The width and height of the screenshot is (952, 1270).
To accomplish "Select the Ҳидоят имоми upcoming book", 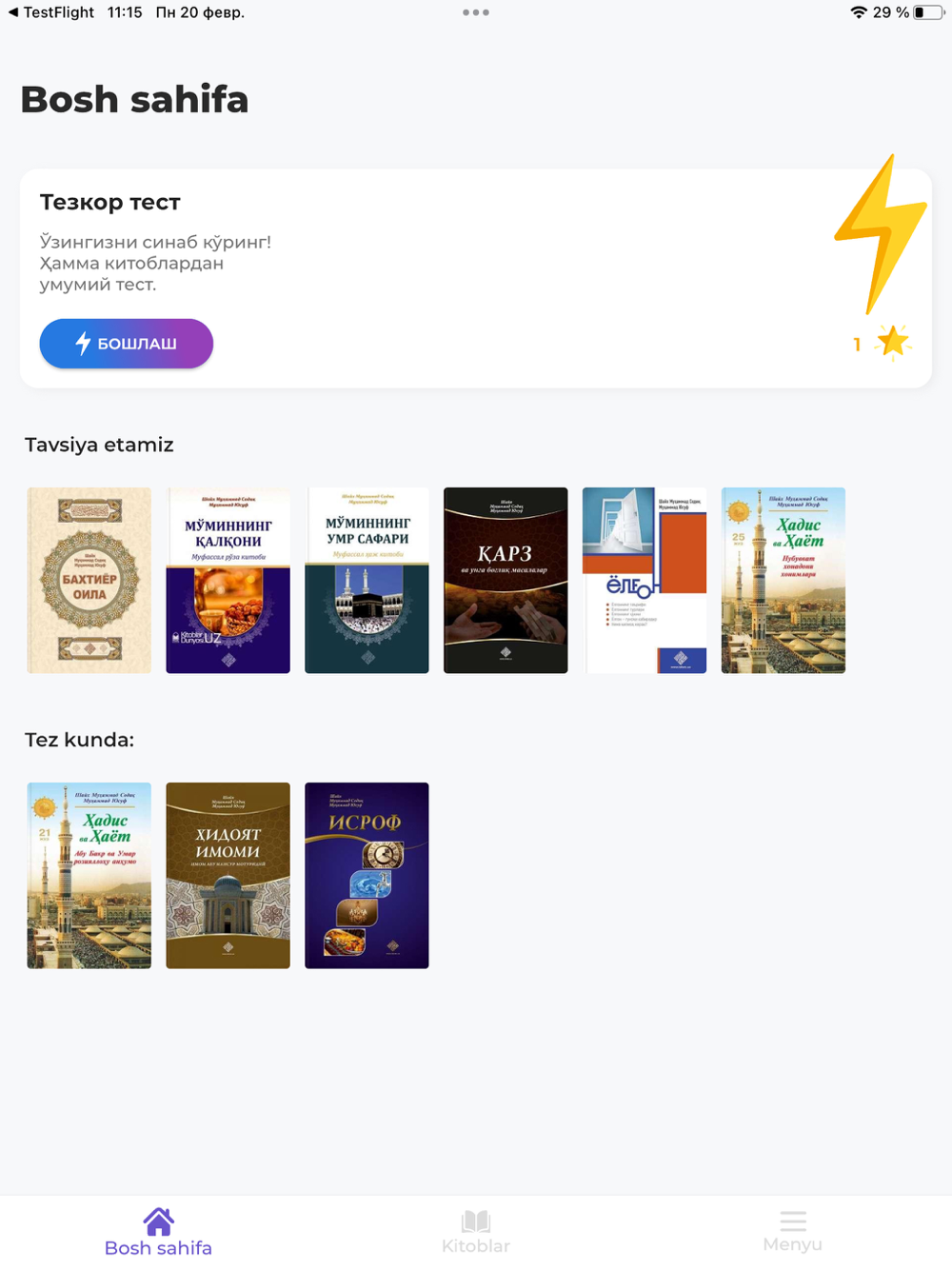I will (228, 876).
